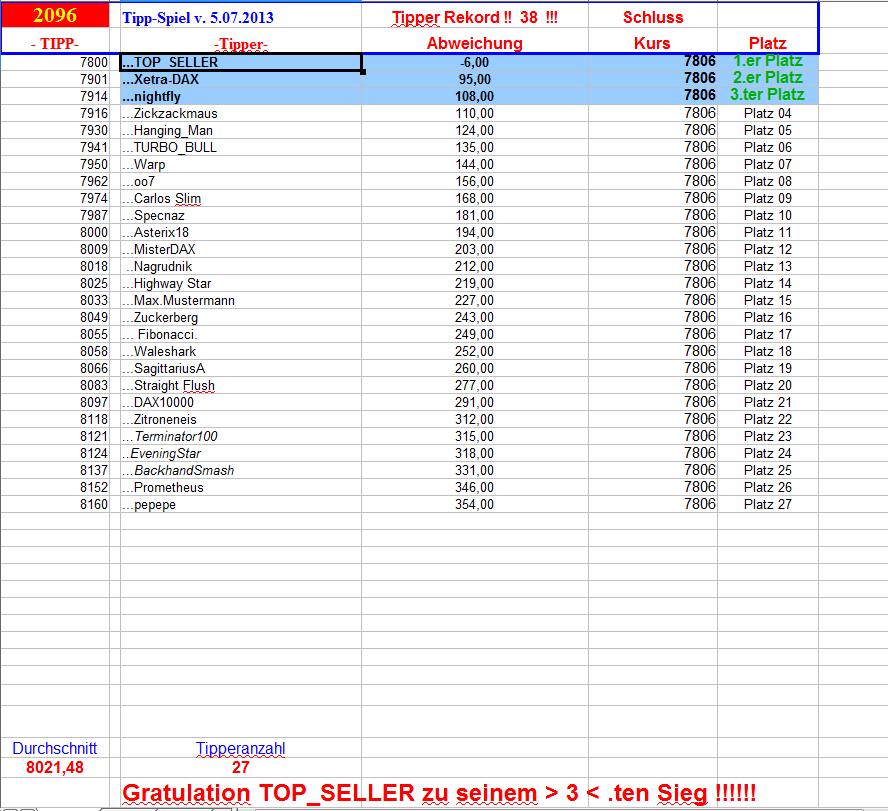Click the EveningStar cell
Image resolution: width=888 pixels, height=811 pixels.
click(241, 453)
